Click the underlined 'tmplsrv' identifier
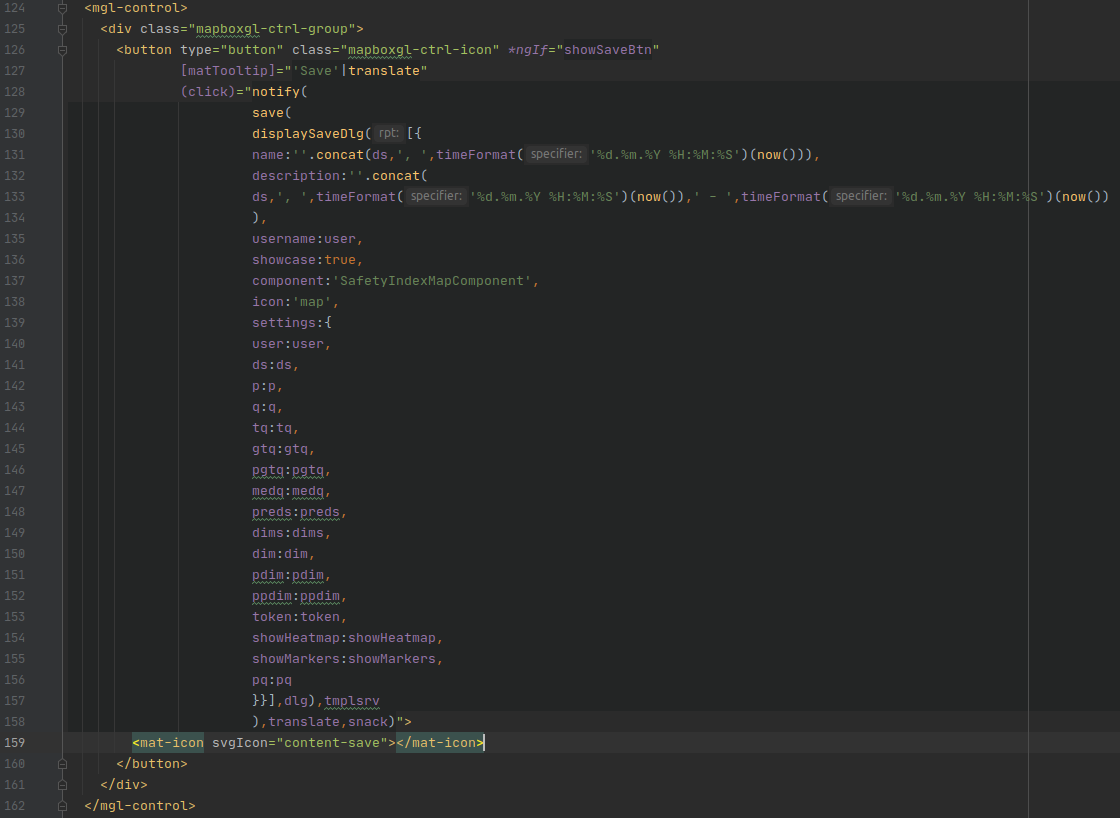The image size is (1120, 818). pos(352,701)
